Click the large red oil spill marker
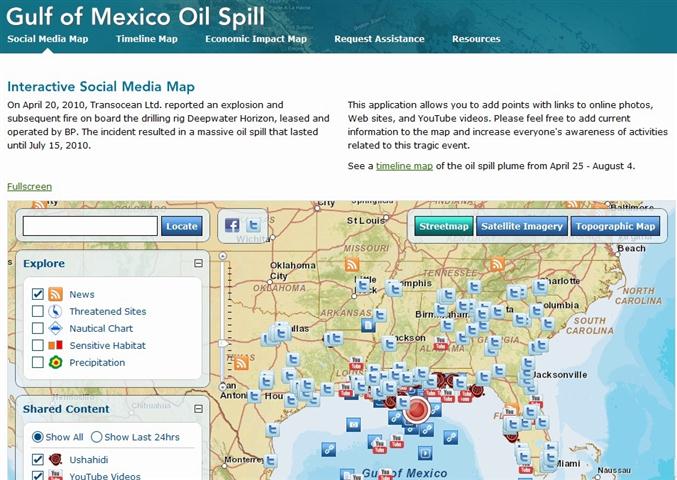Screen dimensions: 677x480 [417, 410]
